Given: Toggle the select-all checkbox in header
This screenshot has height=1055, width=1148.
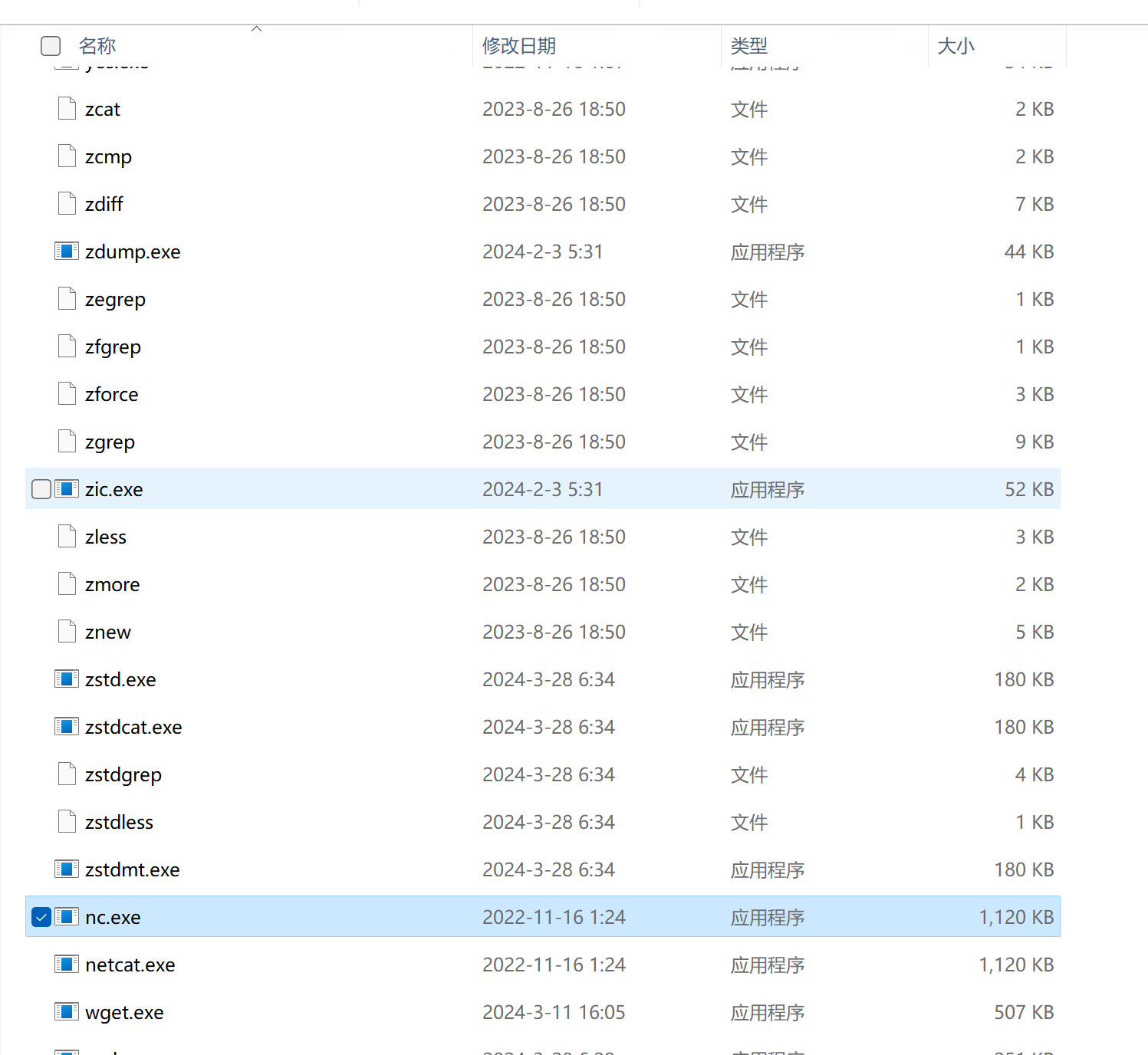Looking at the screenshot, I should (x=51, y=46).
